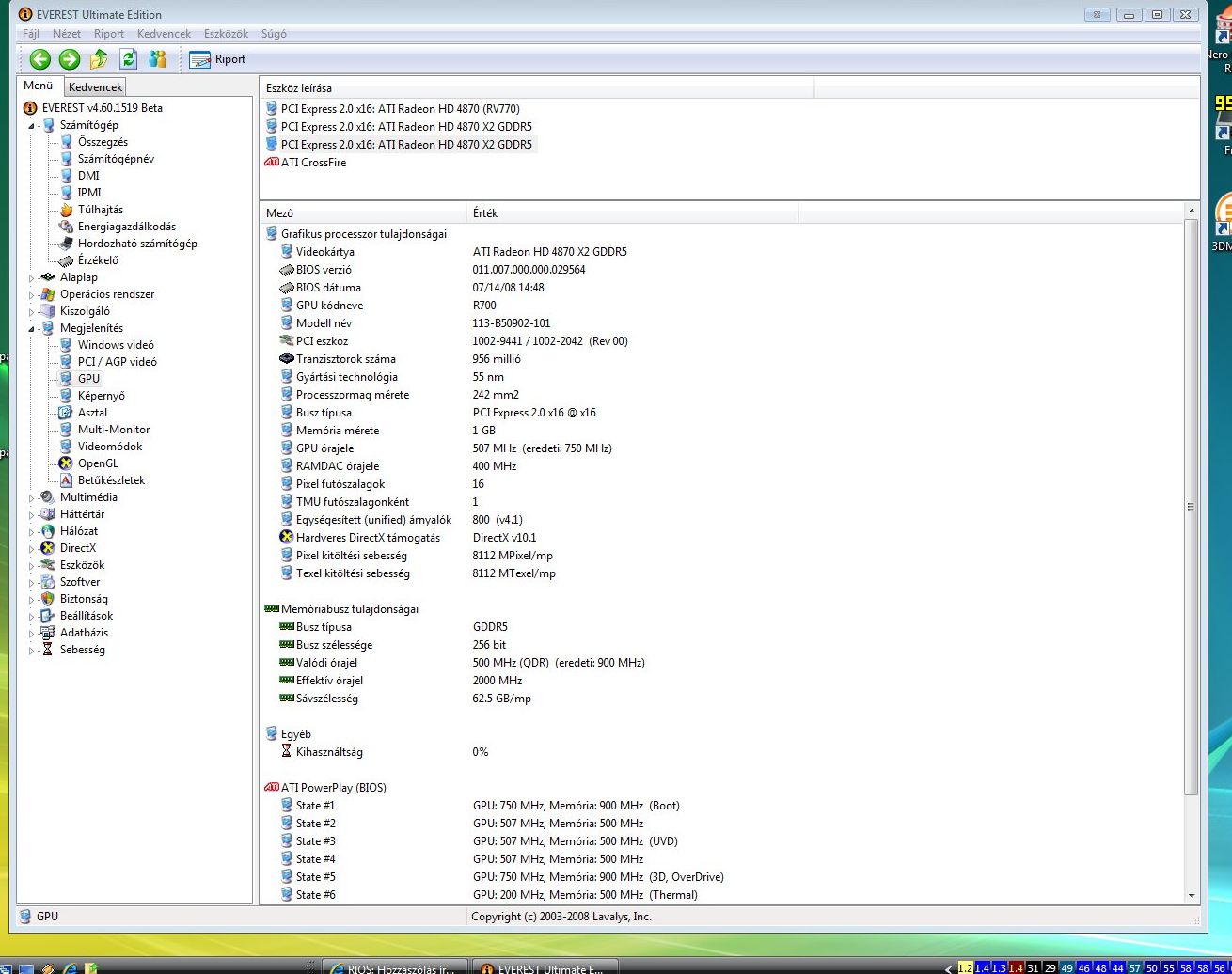Select Windows videó tree item
Image resolution: width=1232 pixels, height=974 pixels.
[116, 345]
